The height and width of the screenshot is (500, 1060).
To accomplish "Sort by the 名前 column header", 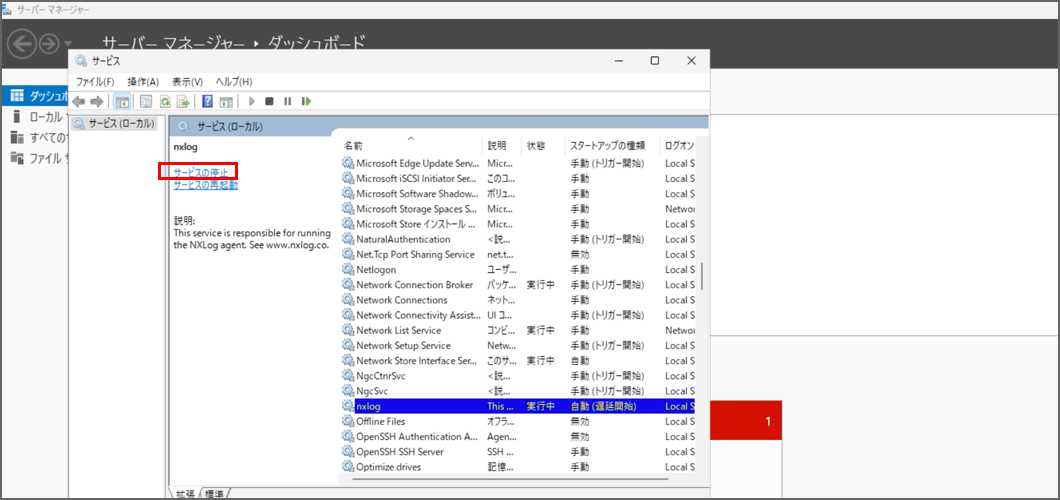I will click(353, 146).
